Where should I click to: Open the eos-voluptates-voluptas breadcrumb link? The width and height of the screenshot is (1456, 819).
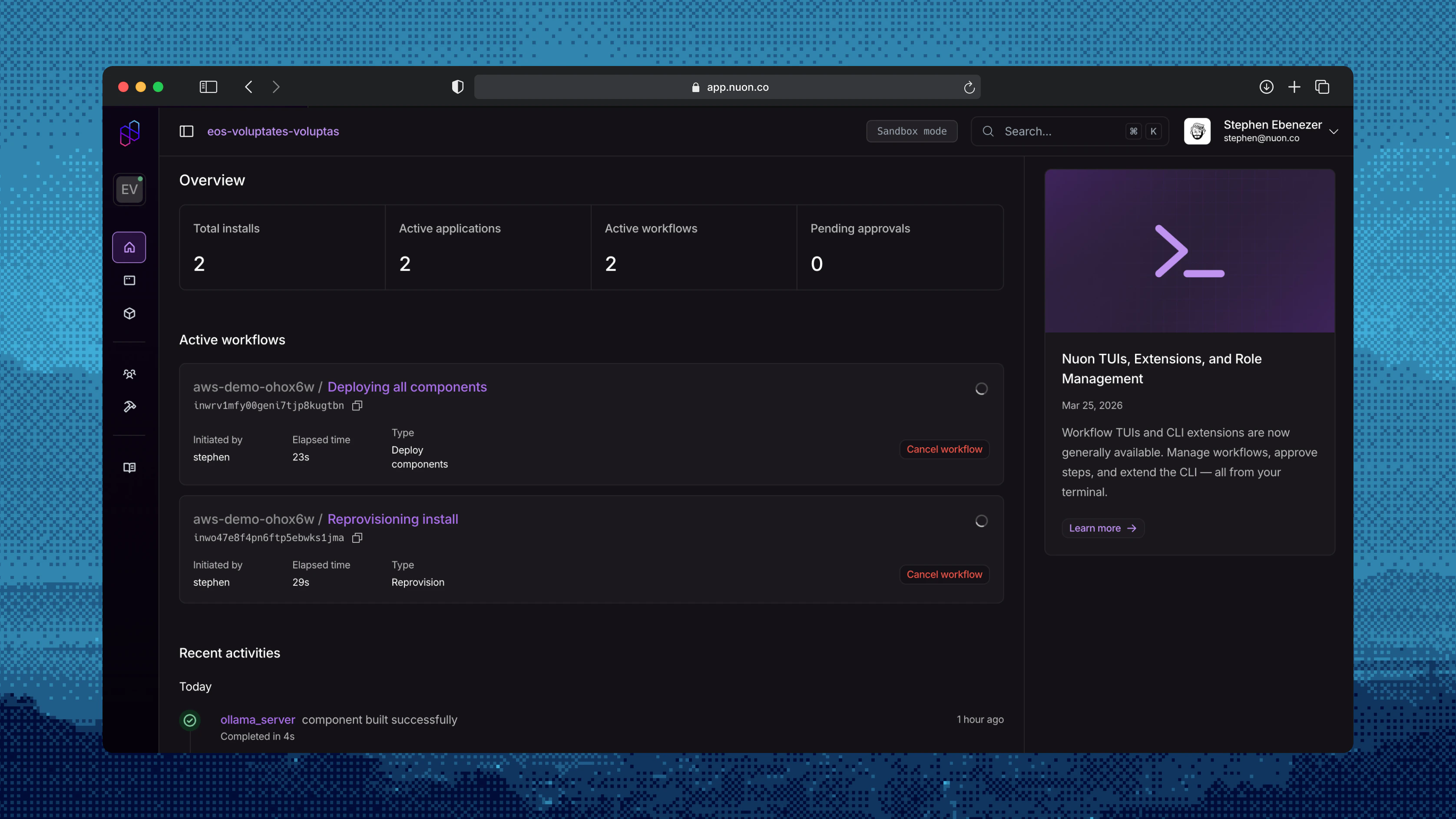click(x=274, y=131)
